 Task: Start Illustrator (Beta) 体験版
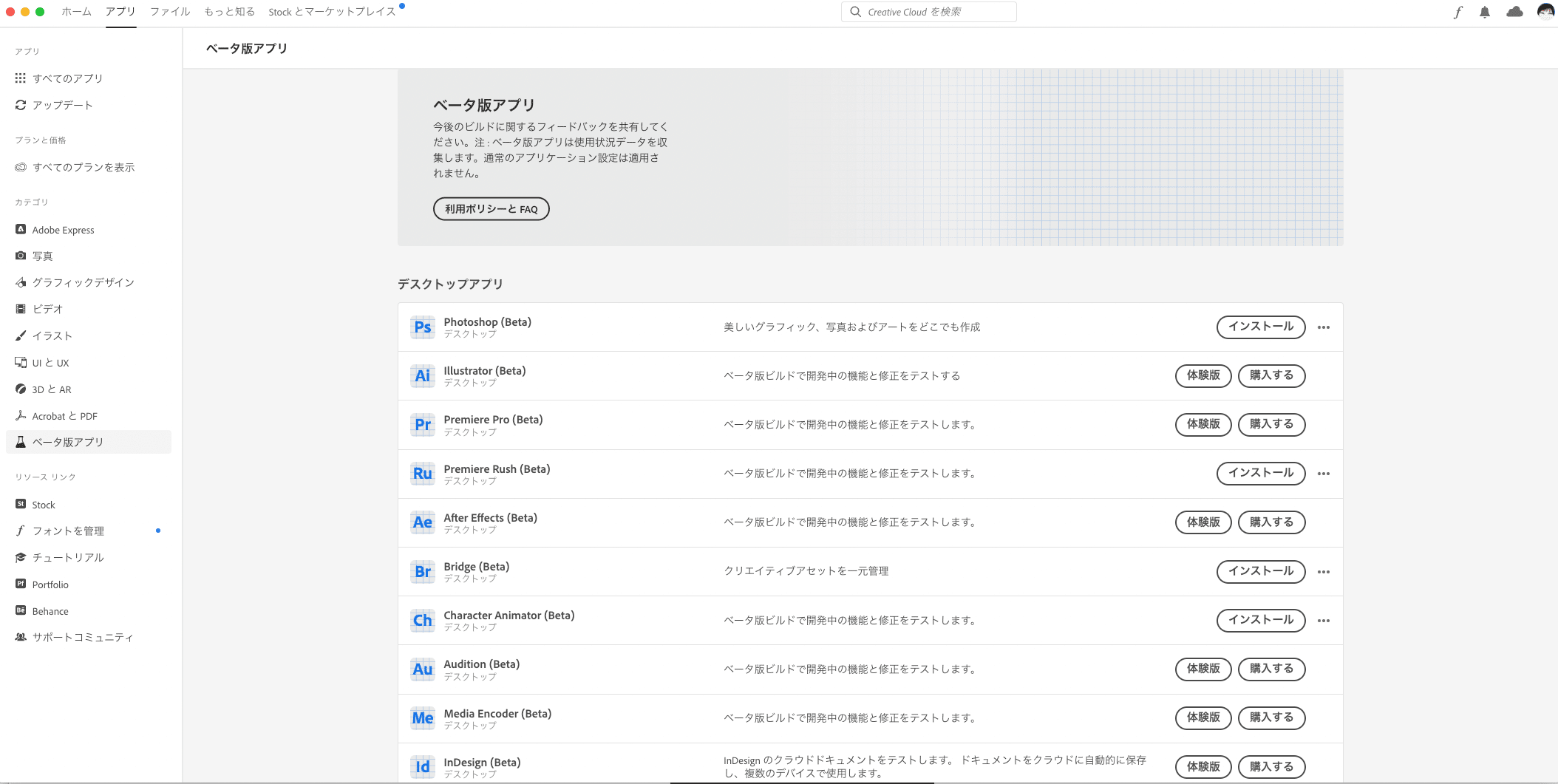[x=1203, y=375]
